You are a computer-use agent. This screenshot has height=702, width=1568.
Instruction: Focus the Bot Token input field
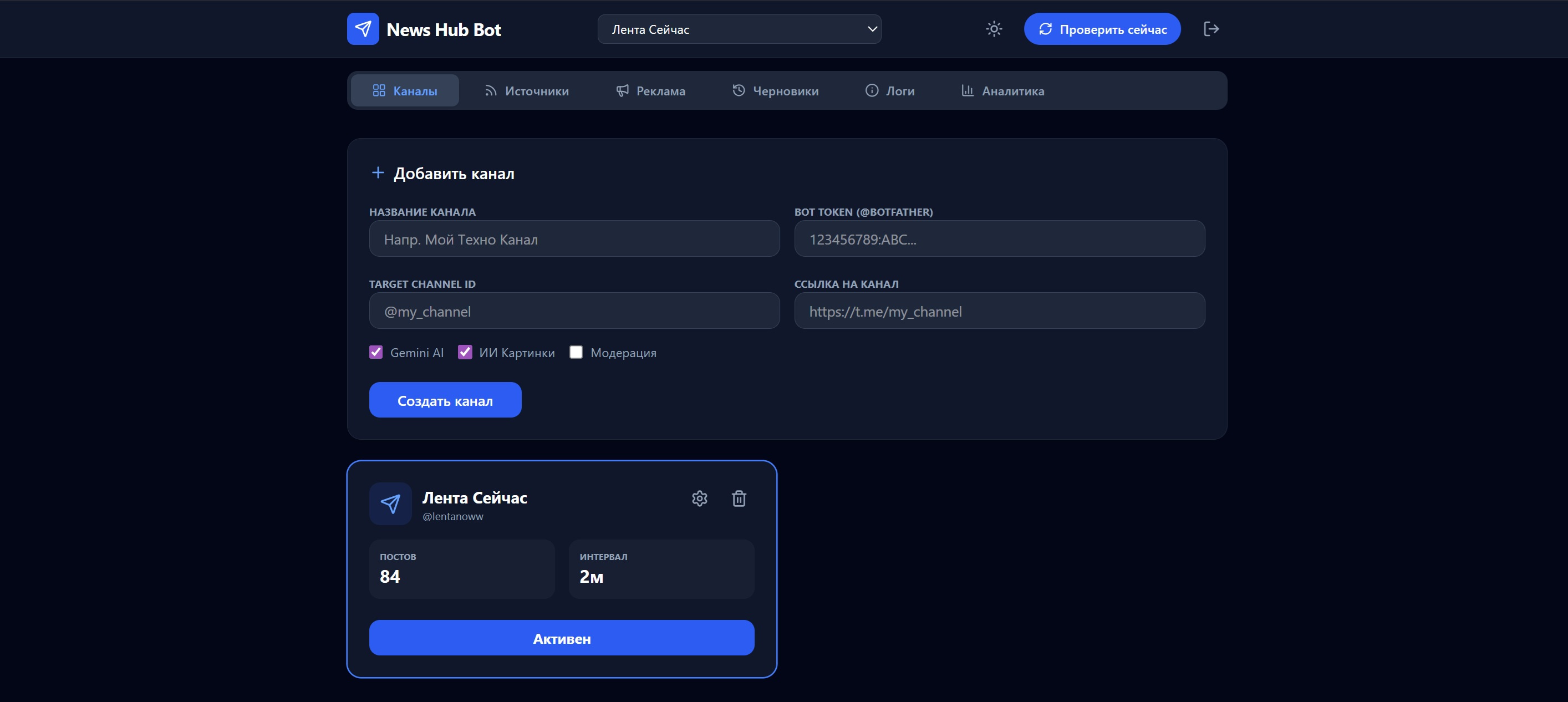pos(999,240)
